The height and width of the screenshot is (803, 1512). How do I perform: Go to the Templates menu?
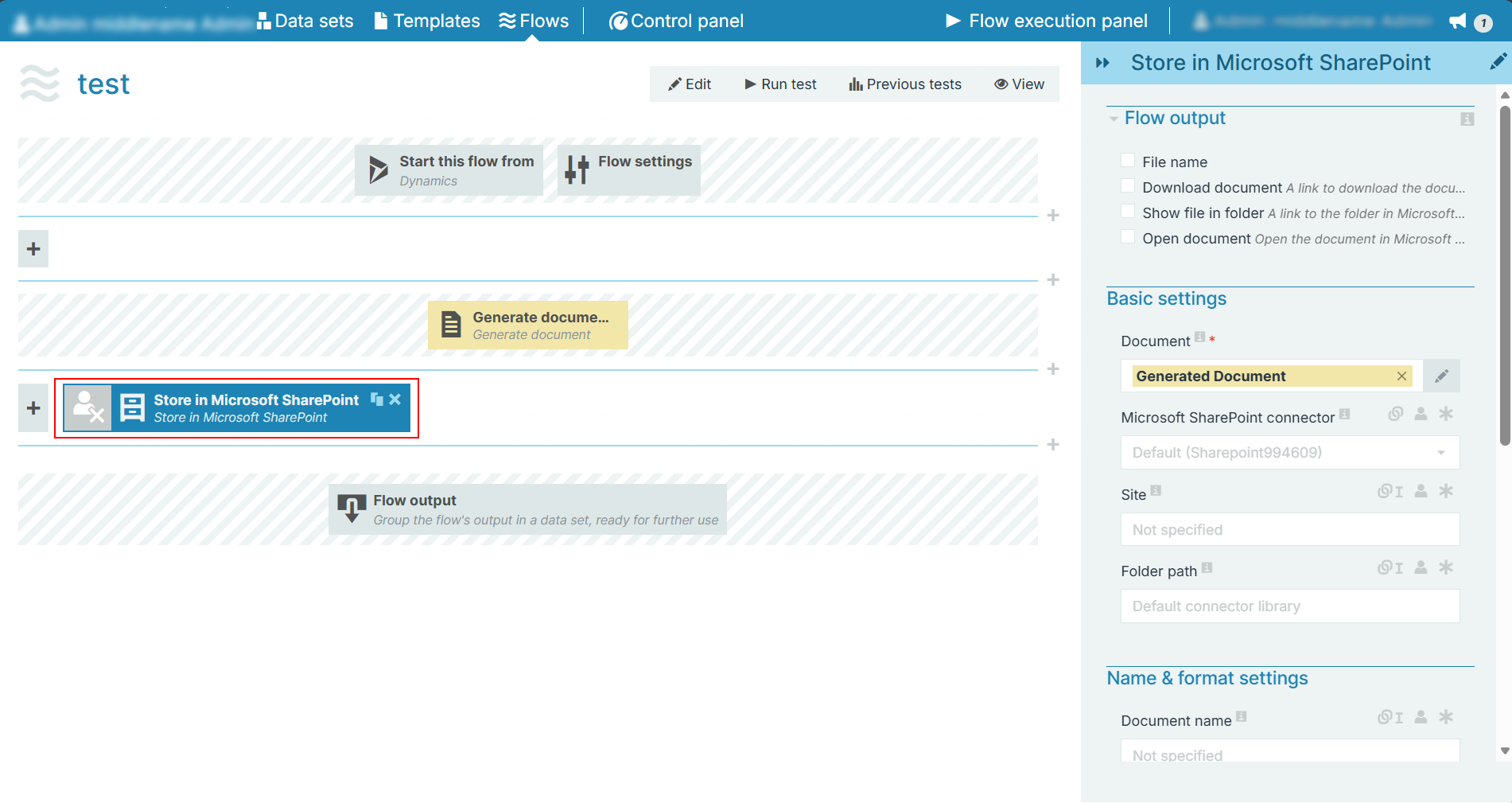pyautogui.click(x=427, y=21)
